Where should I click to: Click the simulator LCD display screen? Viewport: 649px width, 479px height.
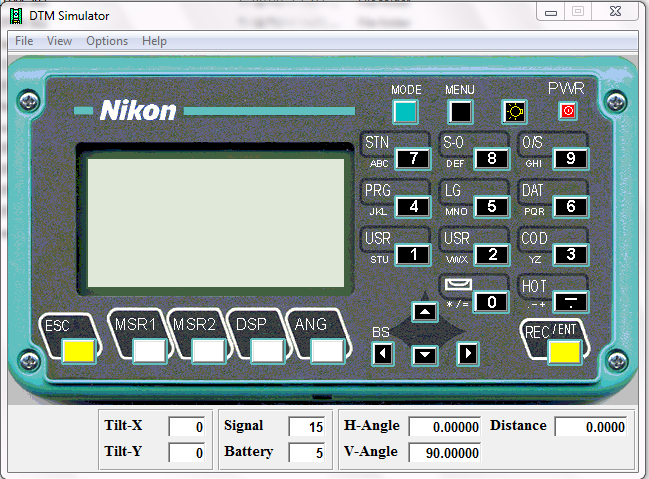(x=216, y=223)
